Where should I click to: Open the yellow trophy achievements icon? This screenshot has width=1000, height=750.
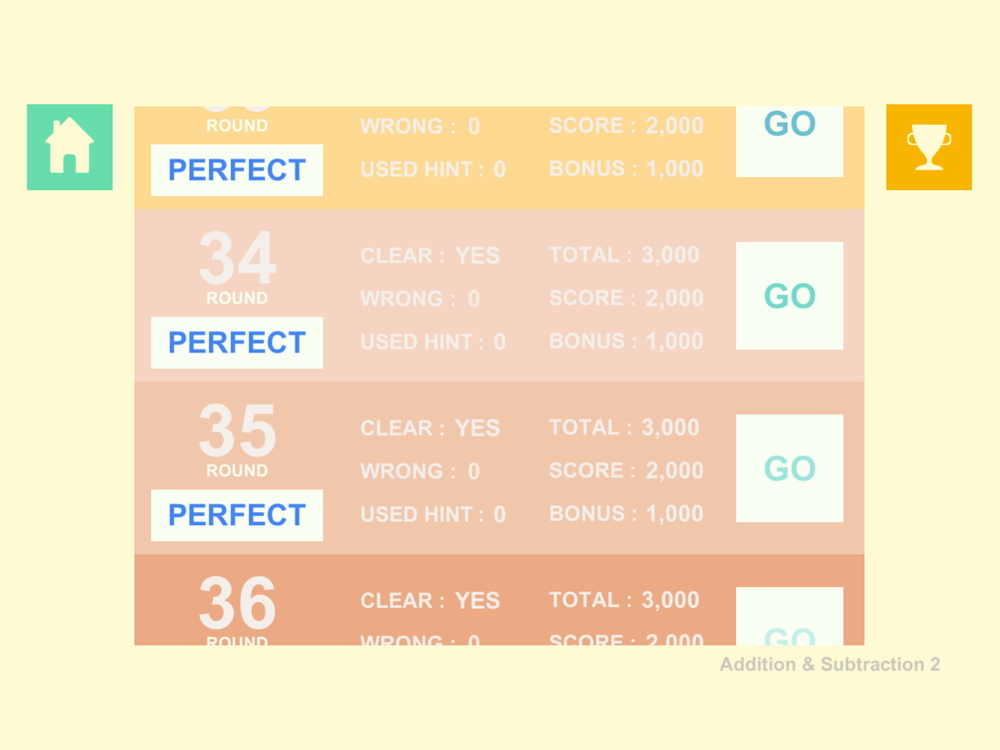(929, 147)
